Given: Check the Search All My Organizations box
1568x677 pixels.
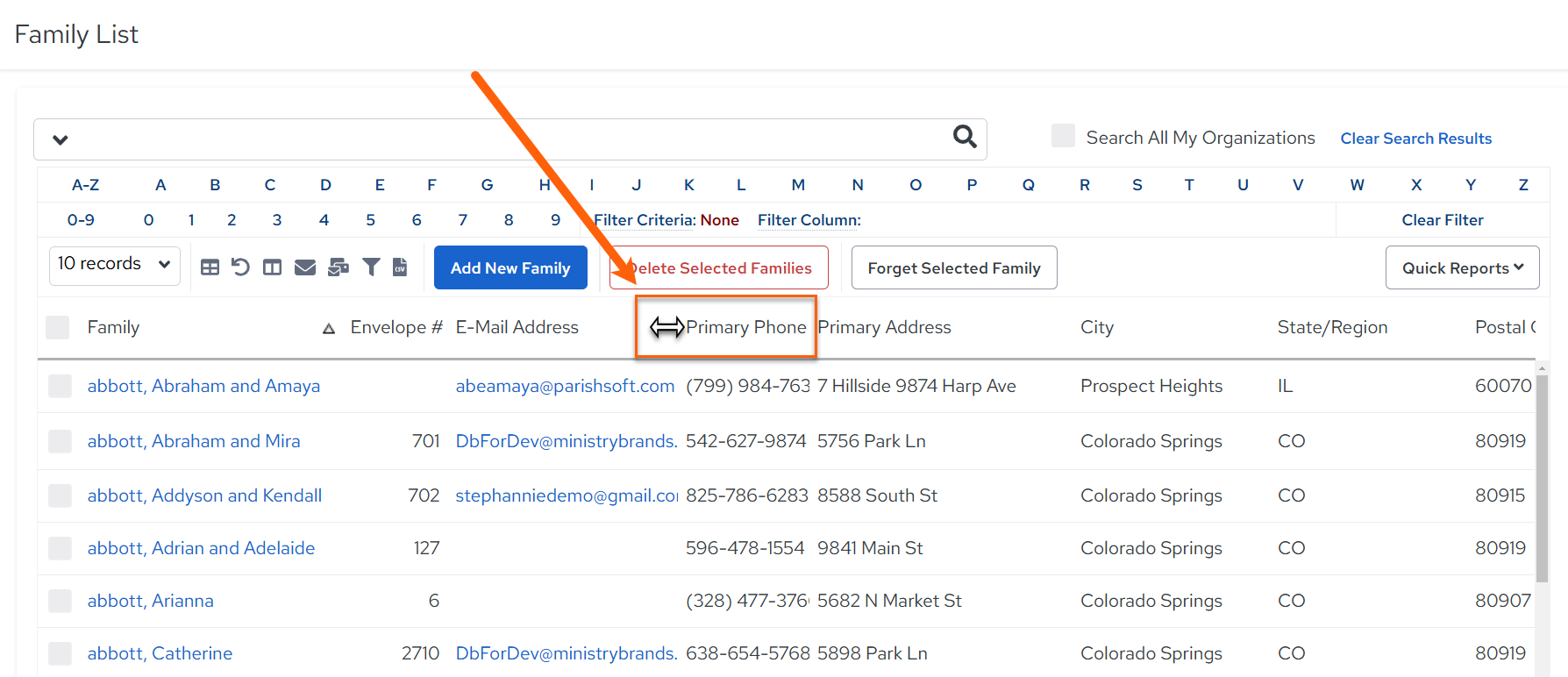Looking at the screenshot, I should click(x=1063, y=135).
